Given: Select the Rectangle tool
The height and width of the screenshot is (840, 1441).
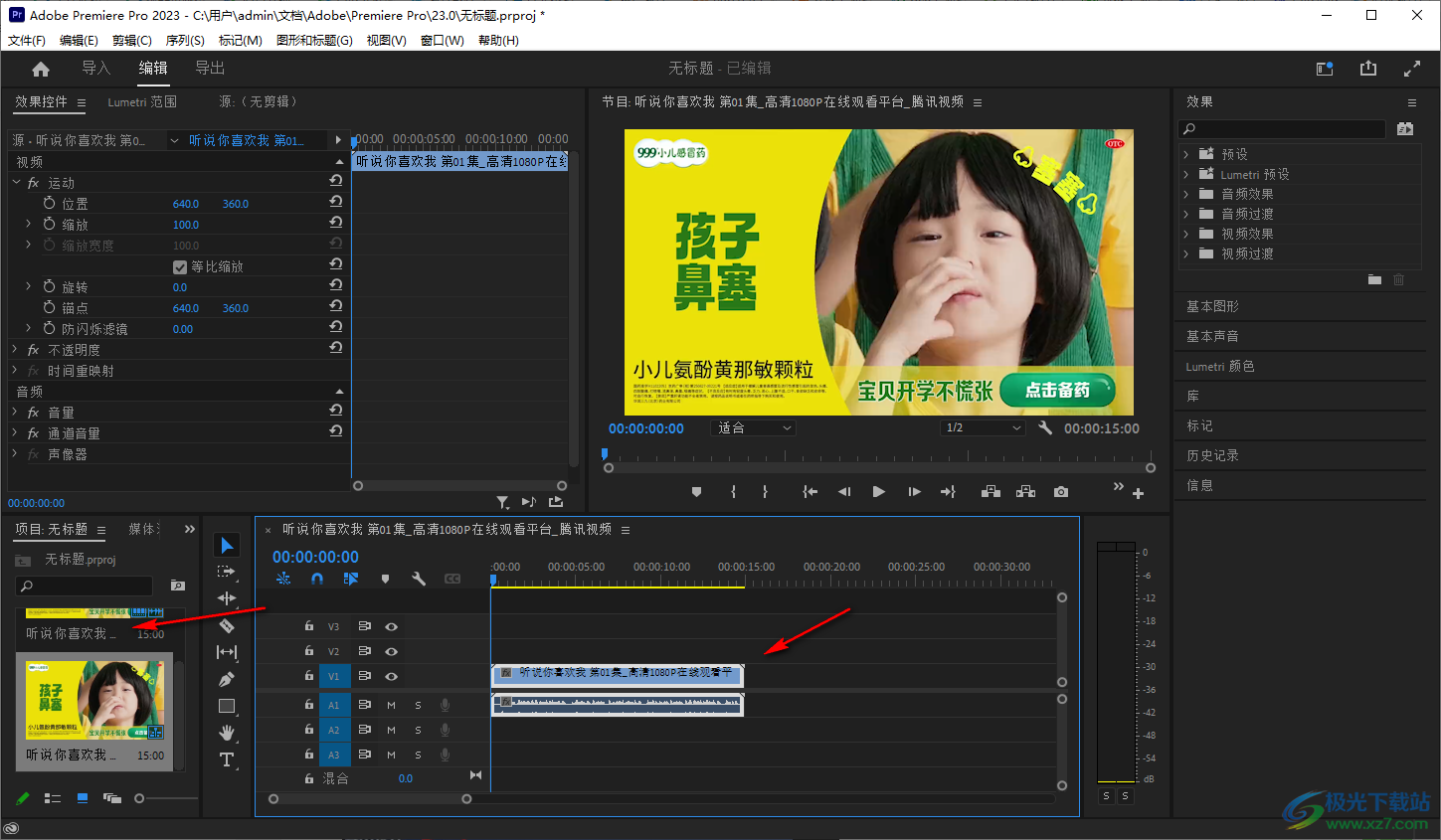Looking at the screenshot, I should tap(227, 706).
